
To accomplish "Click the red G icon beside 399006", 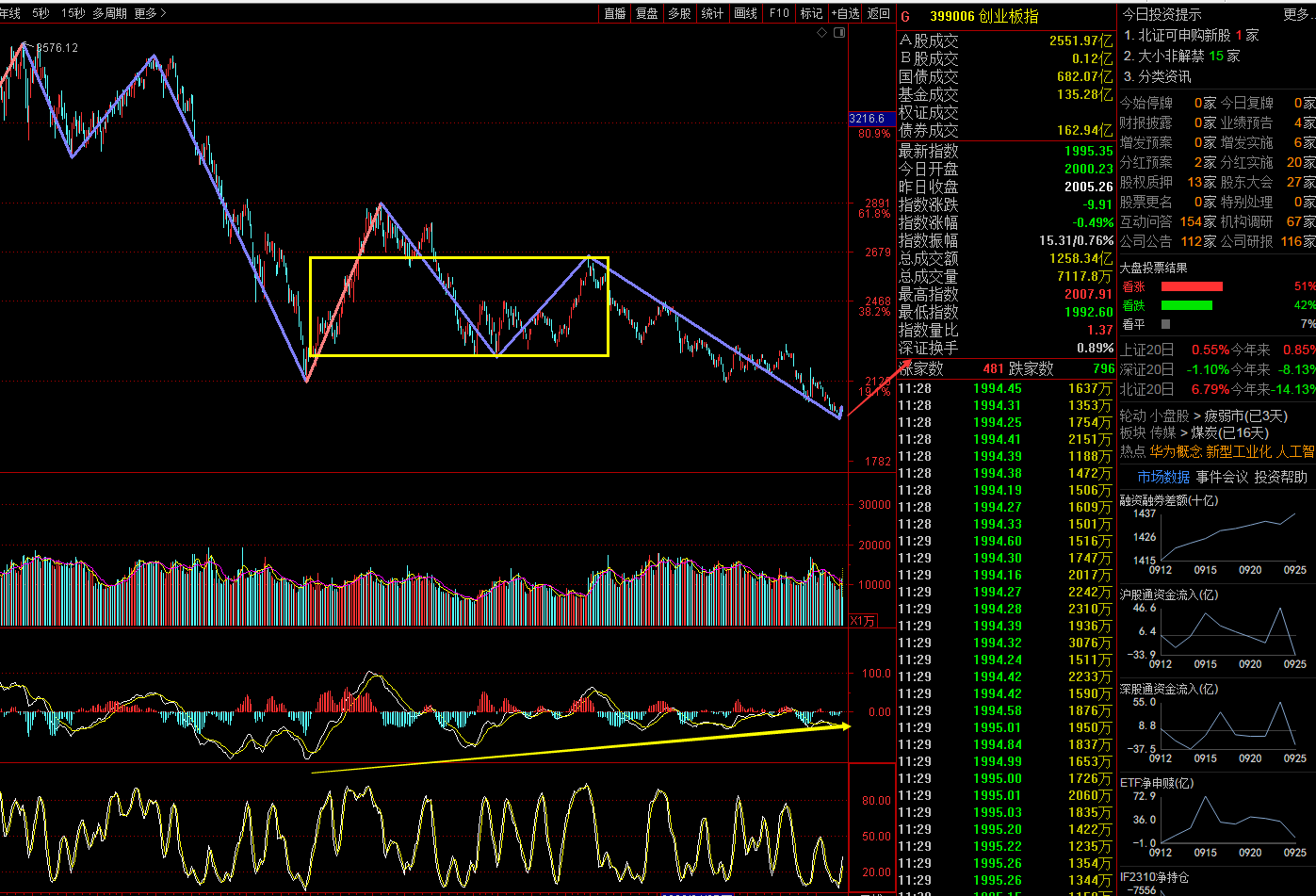I will click(x=906, y=16).
